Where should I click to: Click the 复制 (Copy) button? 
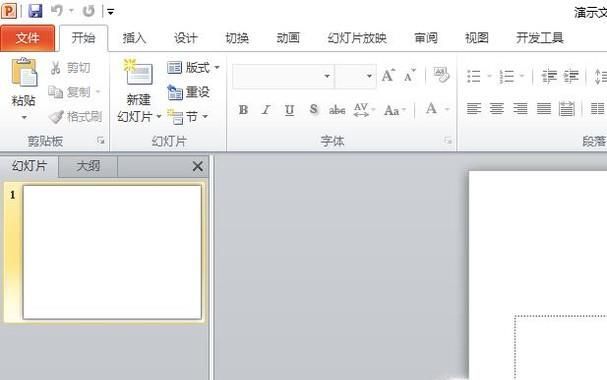(x=75, y=92)
